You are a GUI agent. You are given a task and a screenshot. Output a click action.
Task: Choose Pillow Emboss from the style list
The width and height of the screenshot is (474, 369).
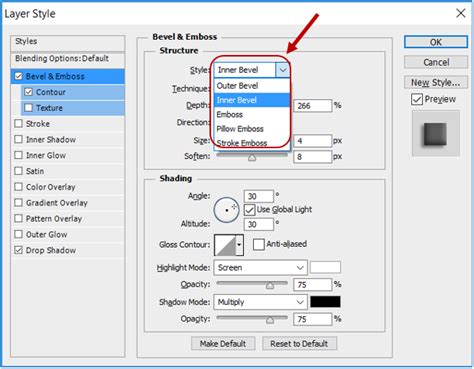point(252,129)
